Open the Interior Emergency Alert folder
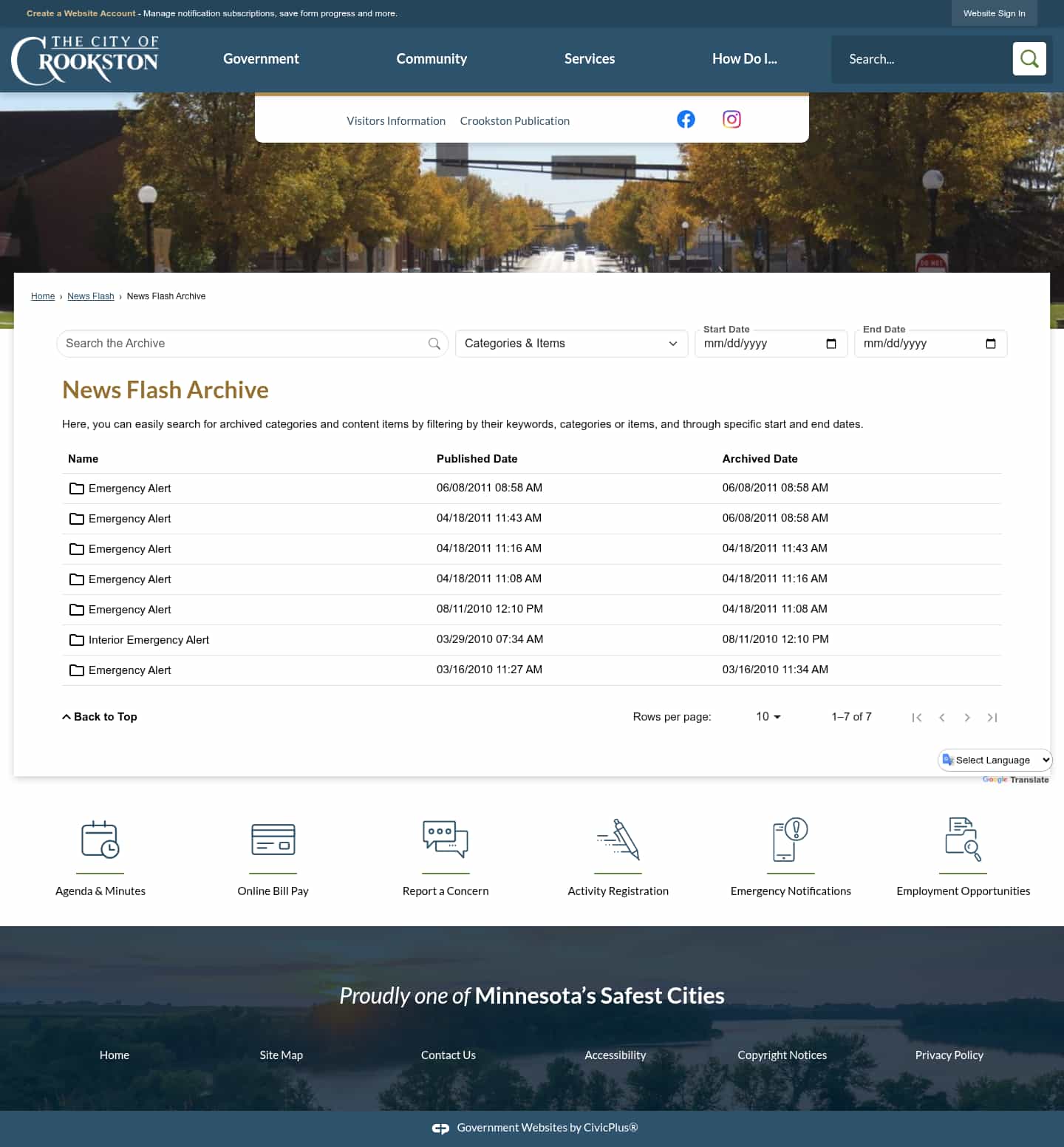Screen dimensions: 1064x1147 pos(139,640)
